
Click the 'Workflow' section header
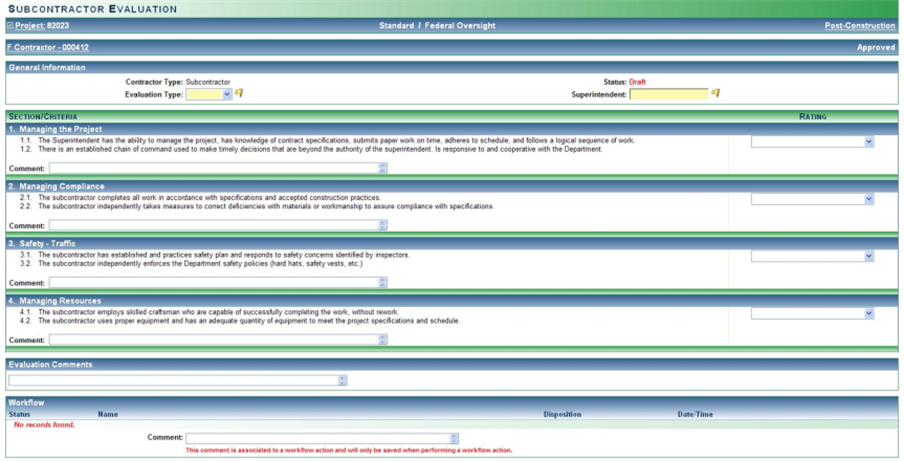click(x=26, y=403)
